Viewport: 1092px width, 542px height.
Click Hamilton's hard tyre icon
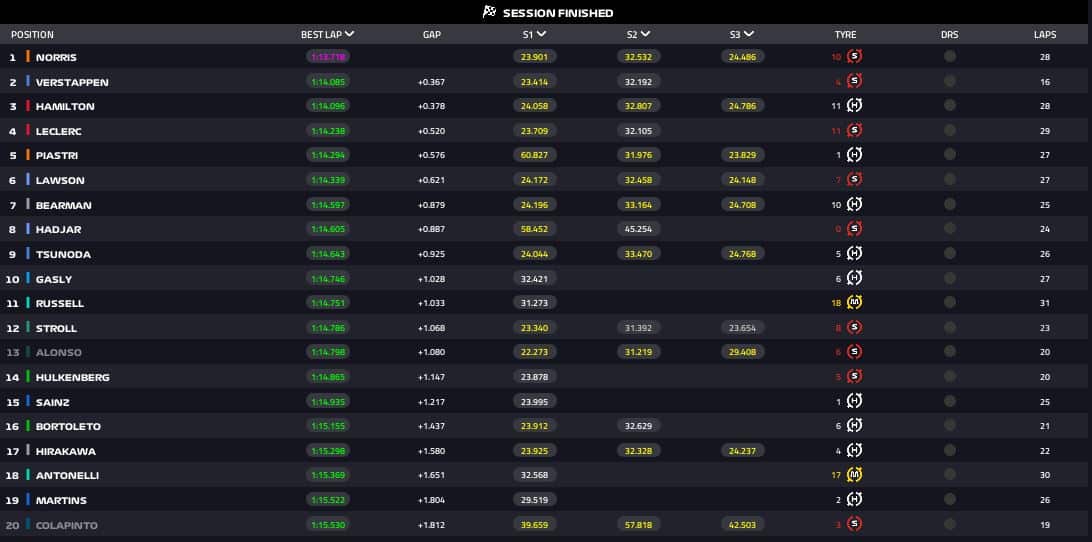855,106
